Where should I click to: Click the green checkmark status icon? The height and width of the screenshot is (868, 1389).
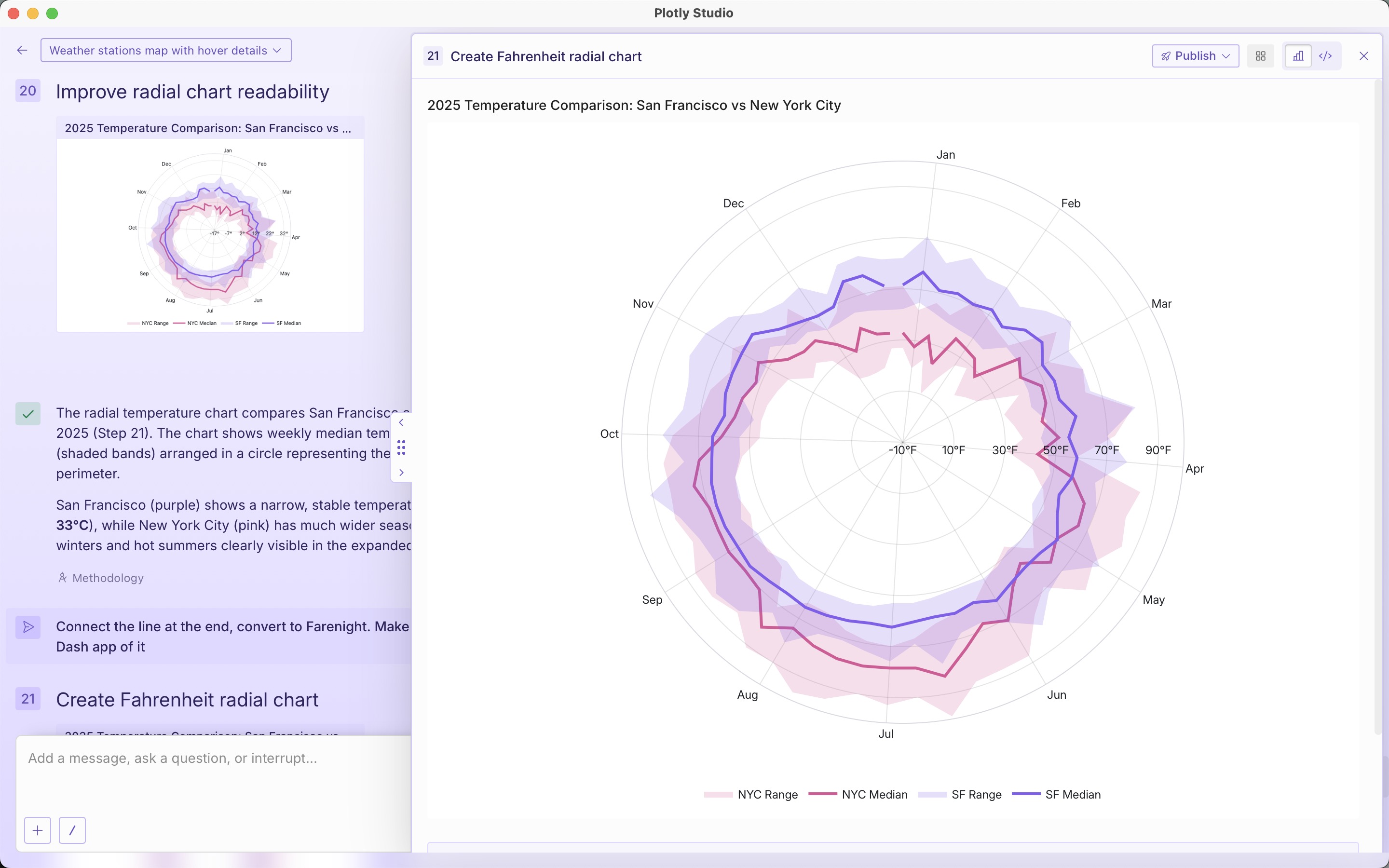click(27, 413)
